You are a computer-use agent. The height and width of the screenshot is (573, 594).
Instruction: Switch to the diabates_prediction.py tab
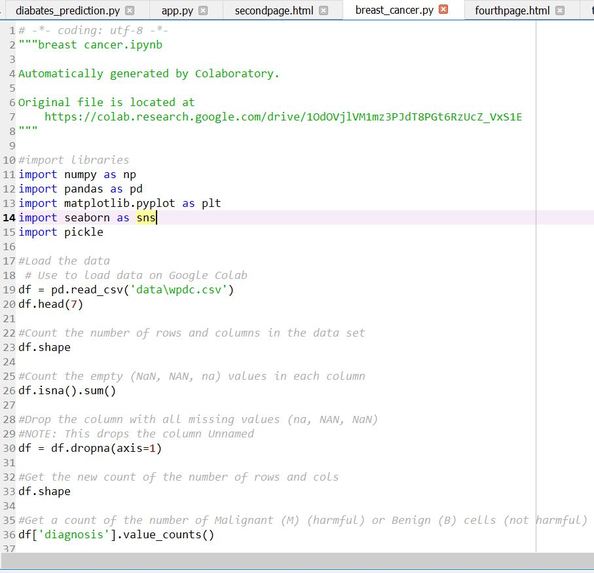(x=67, y=11)
